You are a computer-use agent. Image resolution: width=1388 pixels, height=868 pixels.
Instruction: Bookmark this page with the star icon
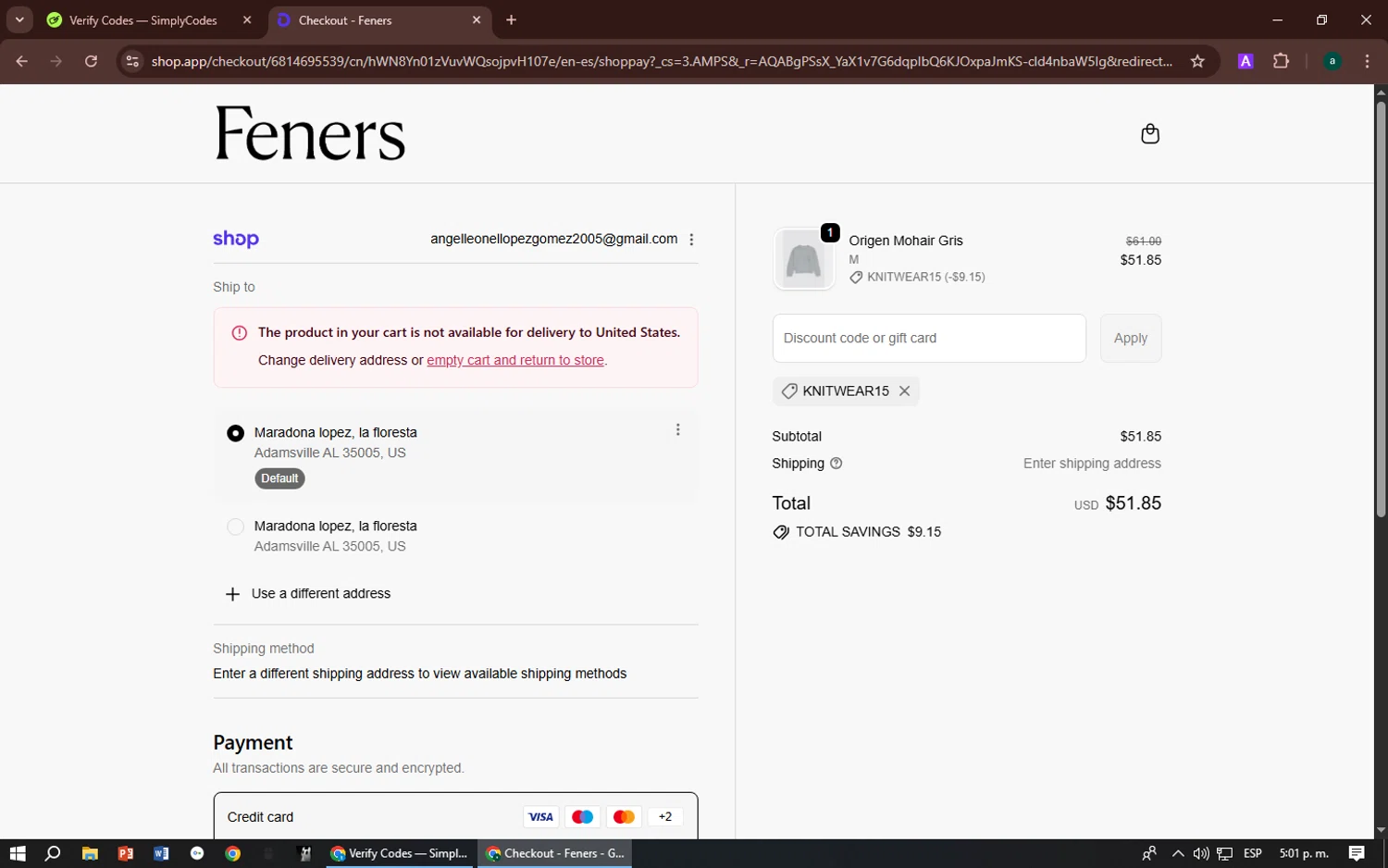tap(1197, 61)
